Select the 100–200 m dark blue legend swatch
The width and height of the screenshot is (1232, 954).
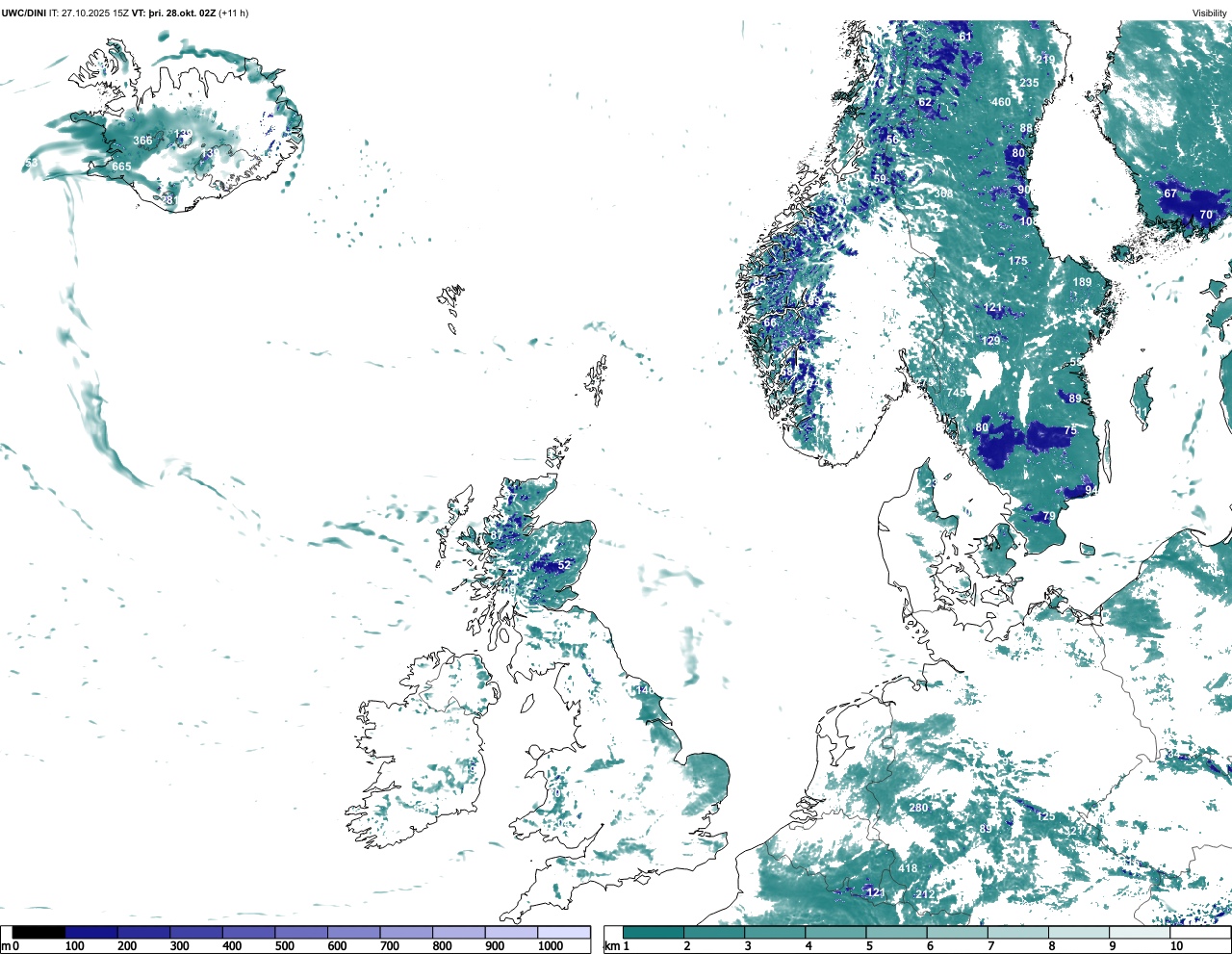(91, 932)
